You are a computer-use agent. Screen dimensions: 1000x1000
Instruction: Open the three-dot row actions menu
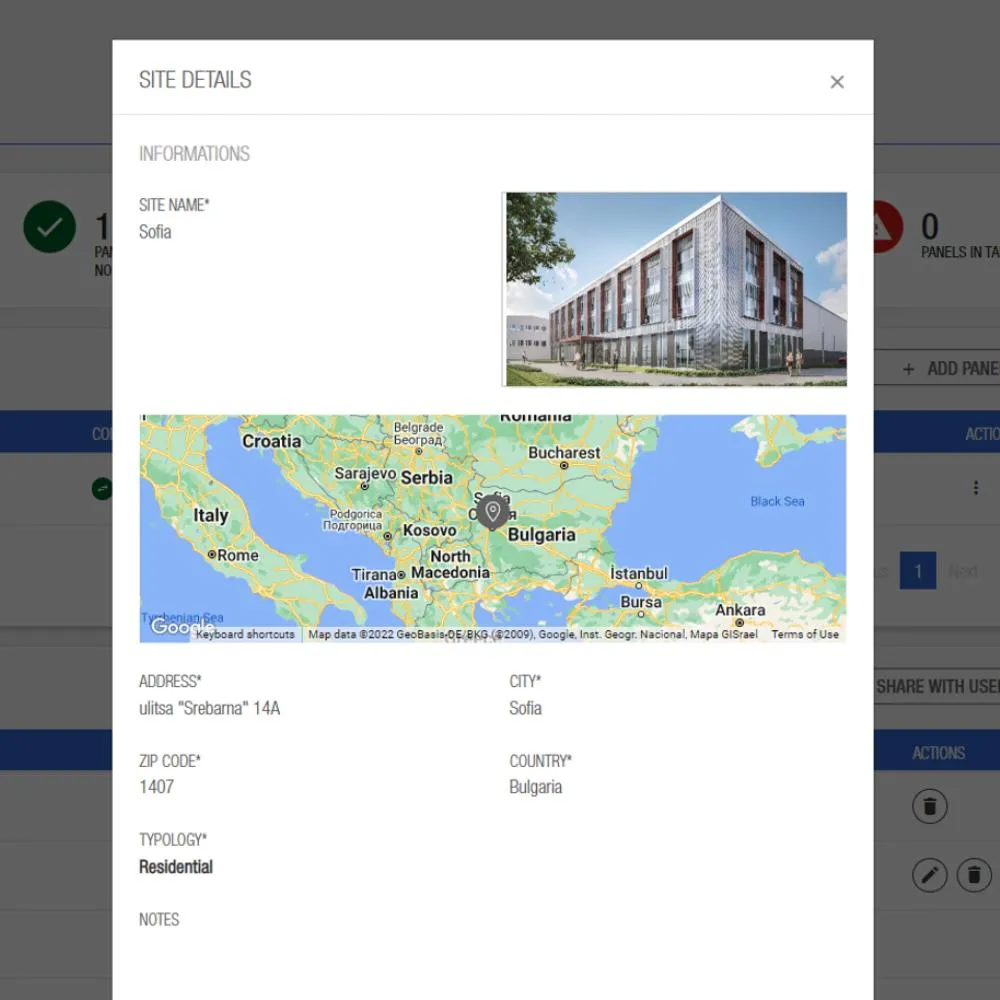975,488
